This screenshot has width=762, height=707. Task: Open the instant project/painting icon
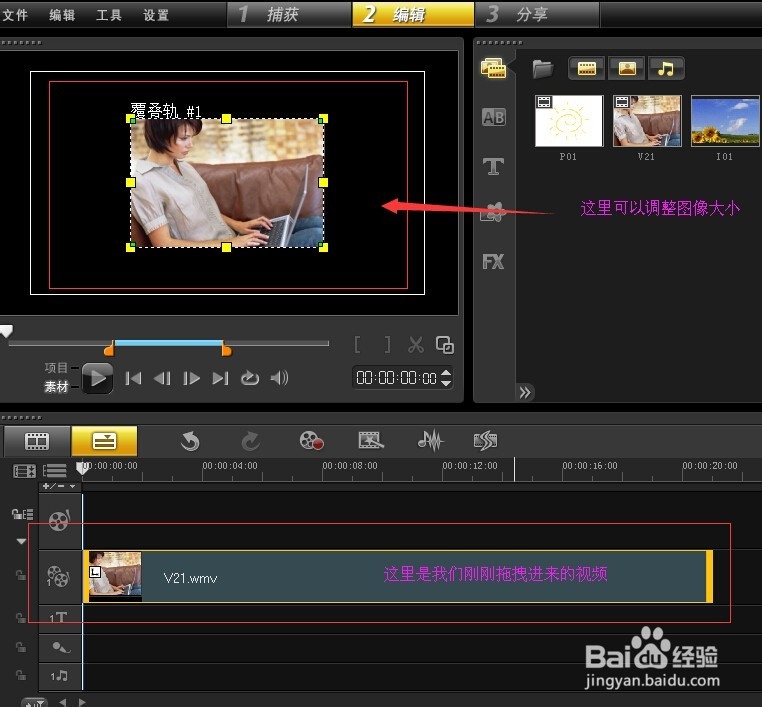tap(371, 441)
